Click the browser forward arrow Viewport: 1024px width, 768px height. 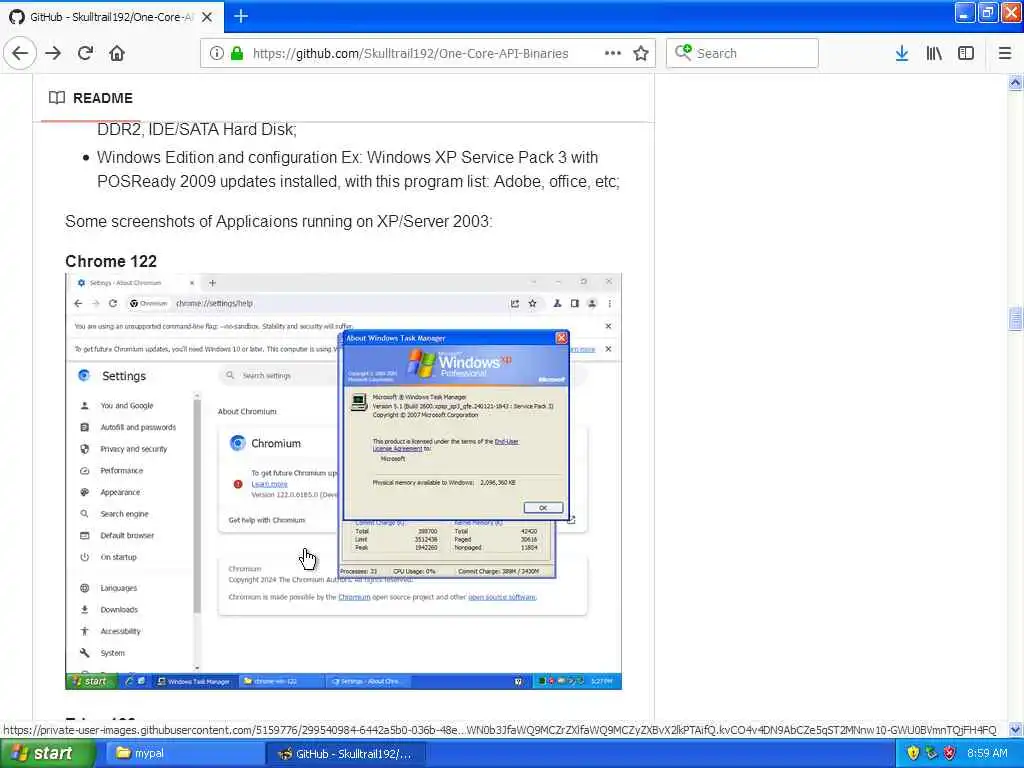pyautogui.click(x=53, y=53)
